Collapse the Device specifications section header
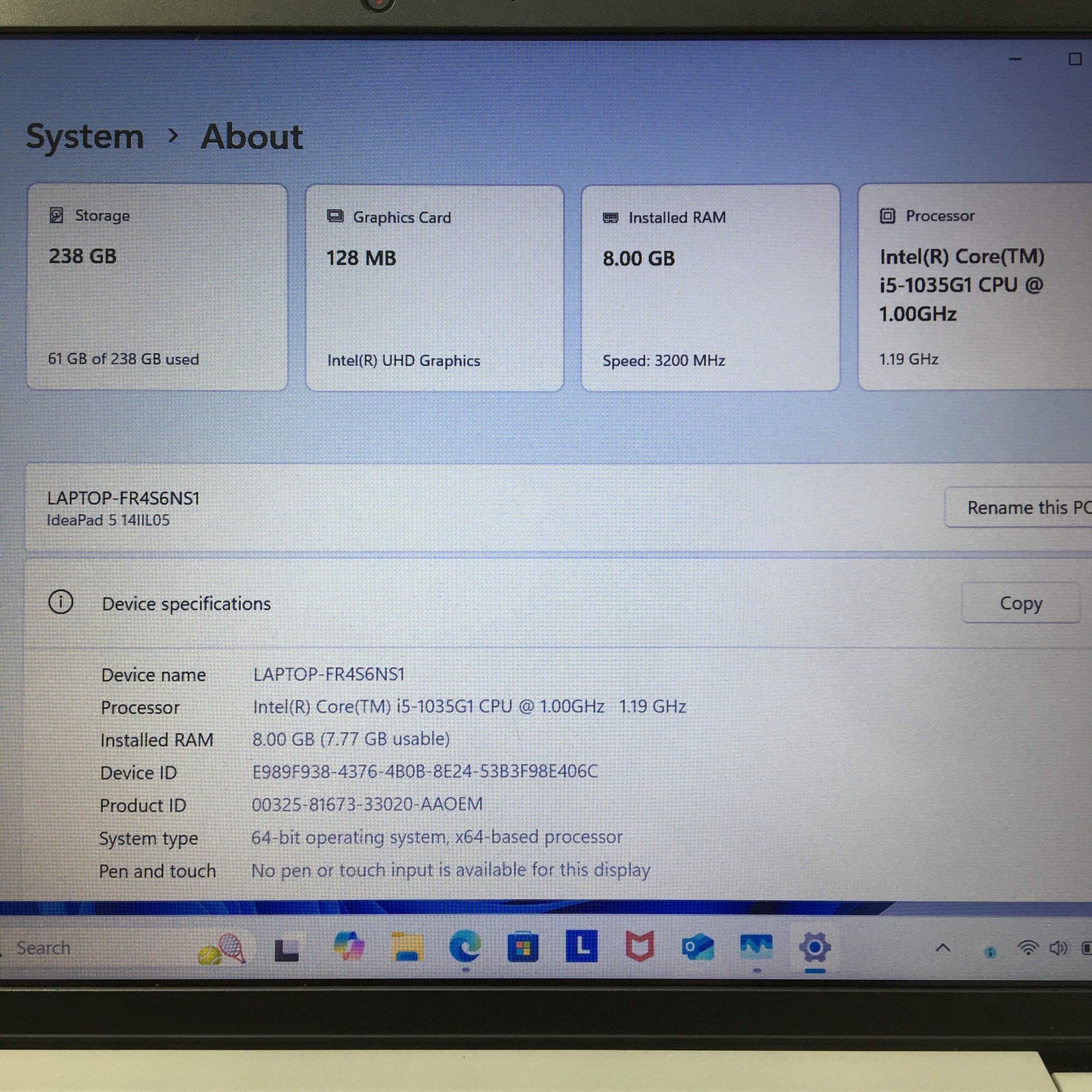This screenshot has width=1092, height=1092. tap(558, 603)
